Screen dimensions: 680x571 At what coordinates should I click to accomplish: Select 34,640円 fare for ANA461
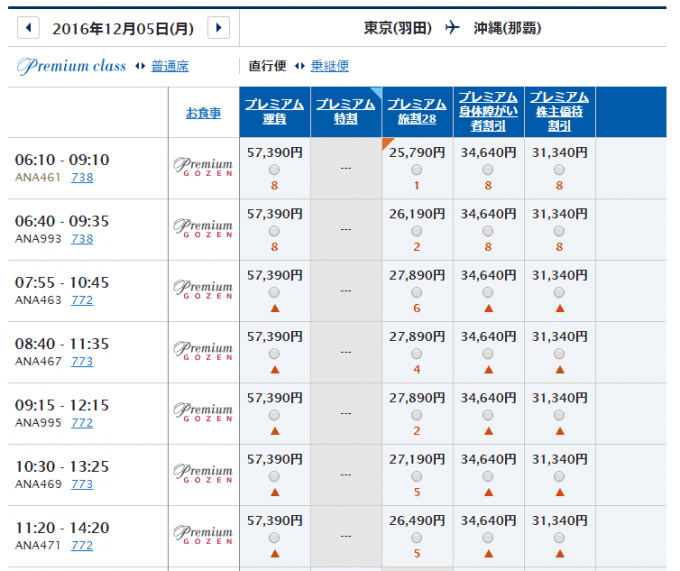coord(488,170)
